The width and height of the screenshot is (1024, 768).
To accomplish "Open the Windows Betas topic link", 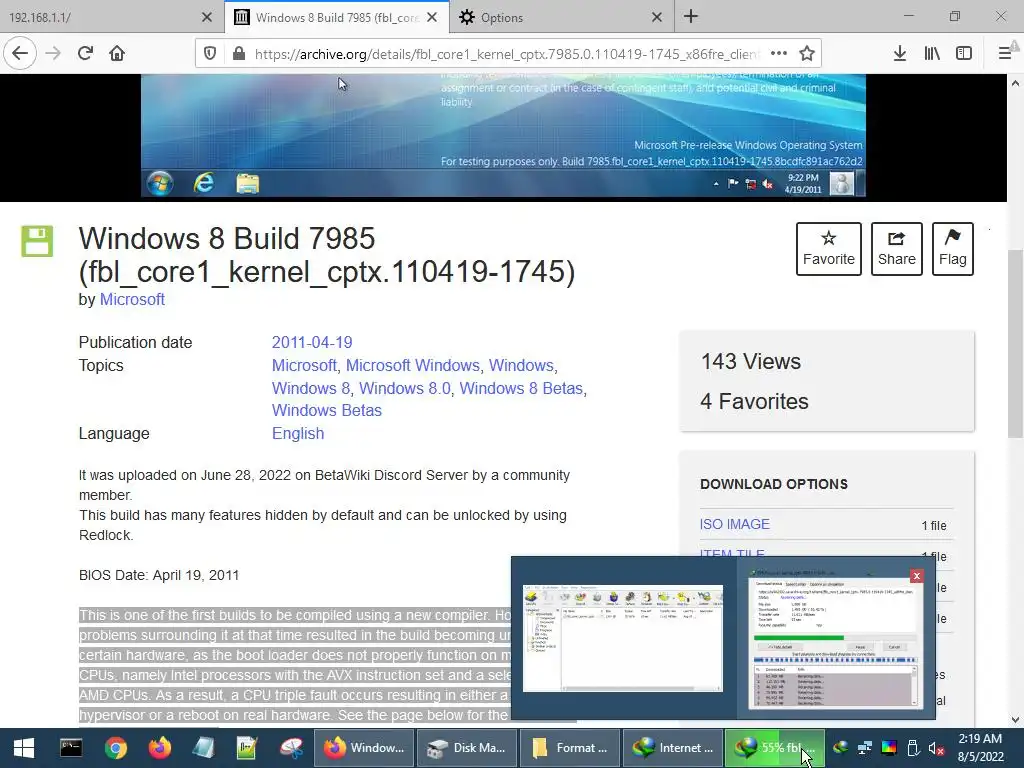I will 327,410.
